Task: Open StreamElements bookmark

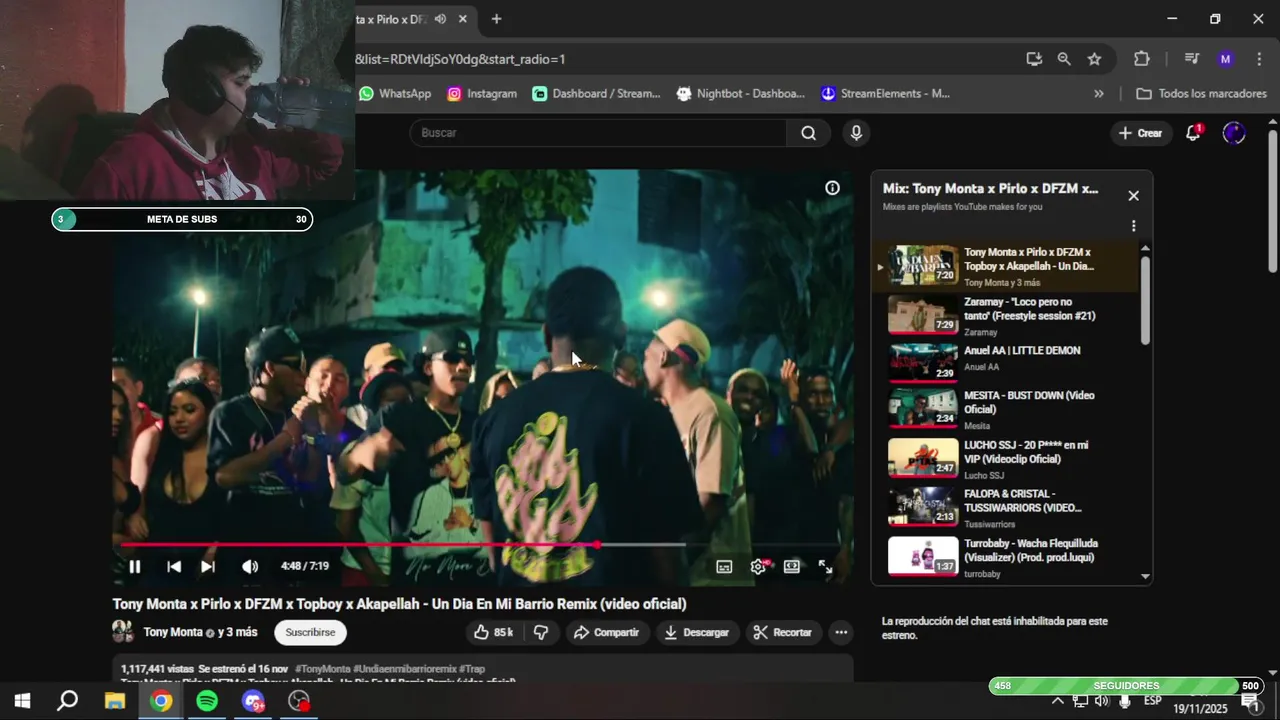Action: (x=885, y=93)
